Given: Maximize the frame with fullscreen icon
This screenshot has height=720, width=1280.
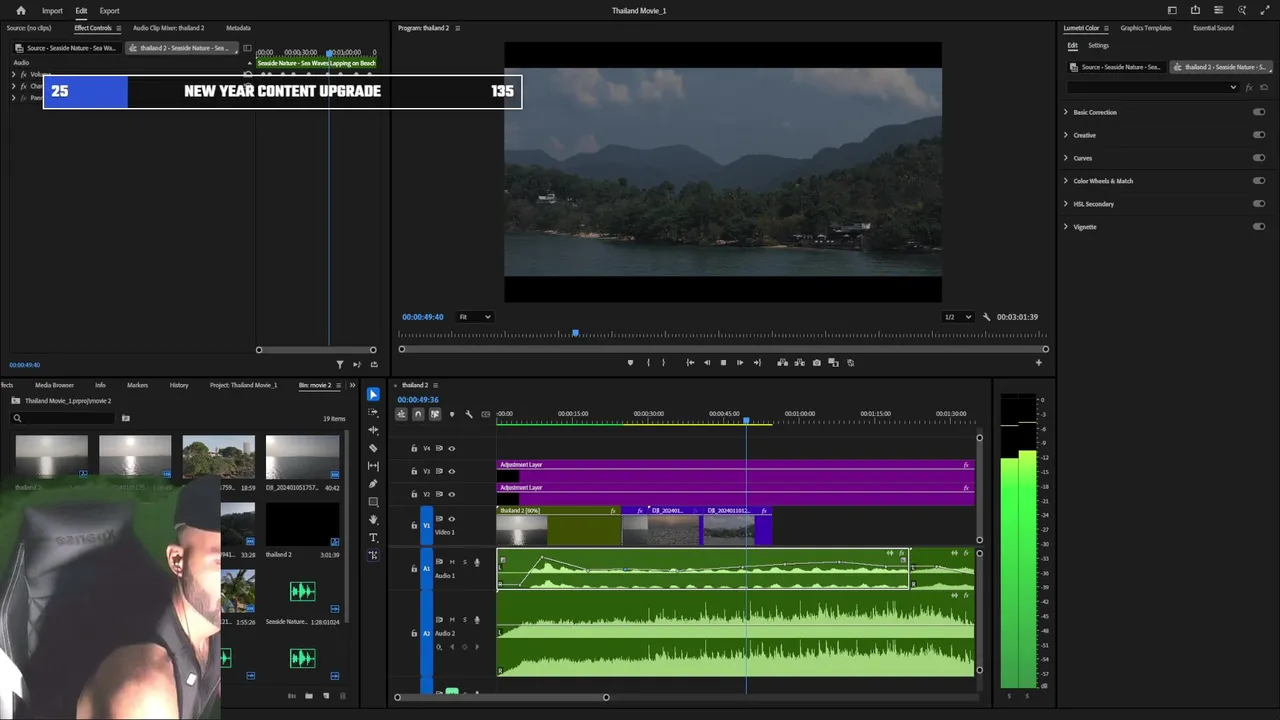Looking at the screenshot, I should 1264,10.
